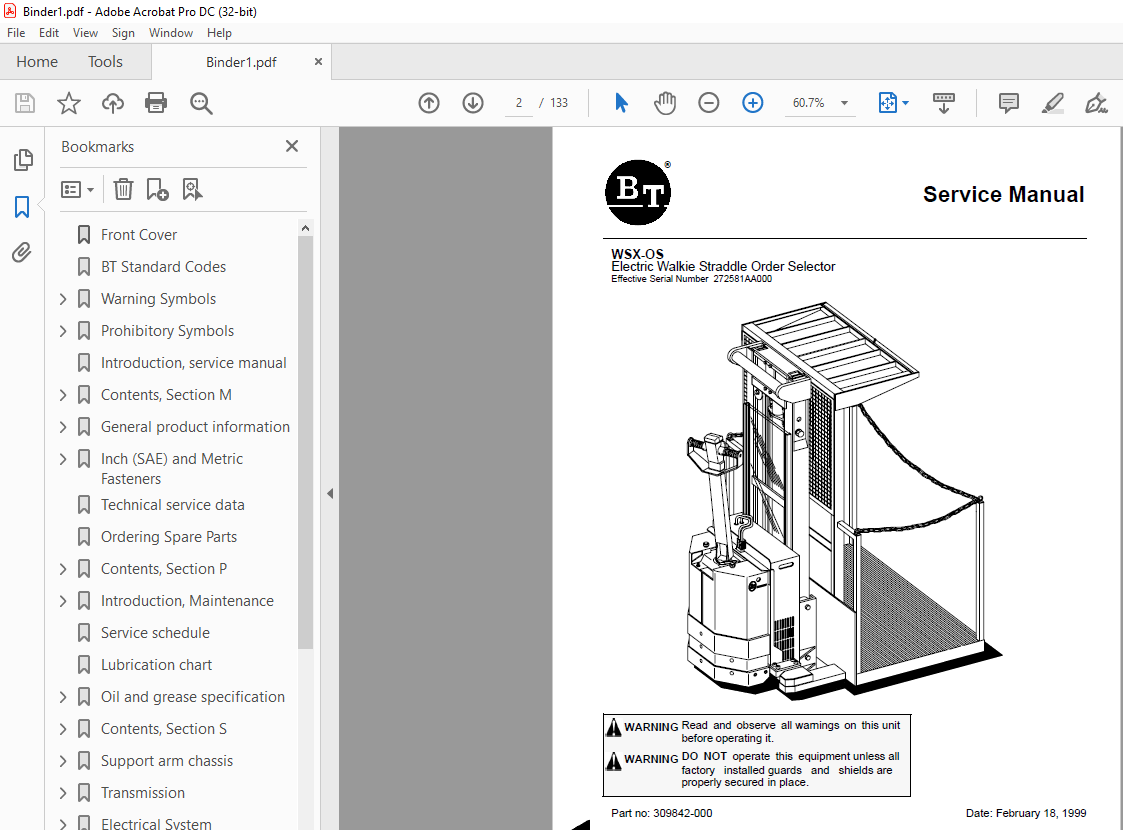Image resolution: width=1123 pixels, height=830 pixels.
Task: Open the Window menu
Action: pyautogui.click(x=170, y=33)
